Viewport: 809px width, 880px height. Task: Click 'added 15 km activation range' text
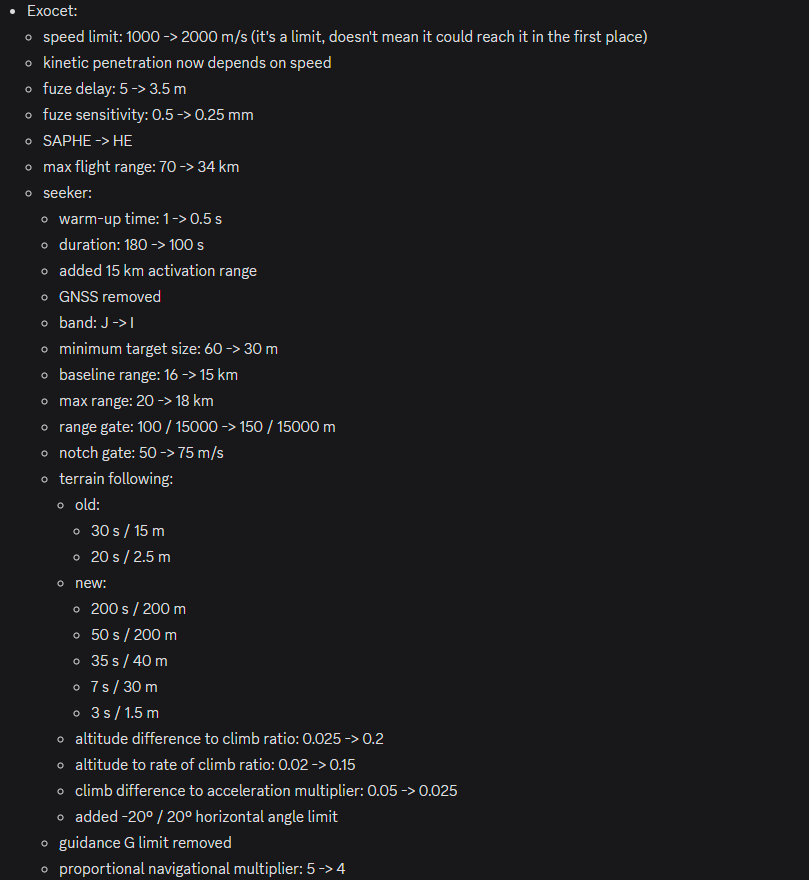[158, 271]
